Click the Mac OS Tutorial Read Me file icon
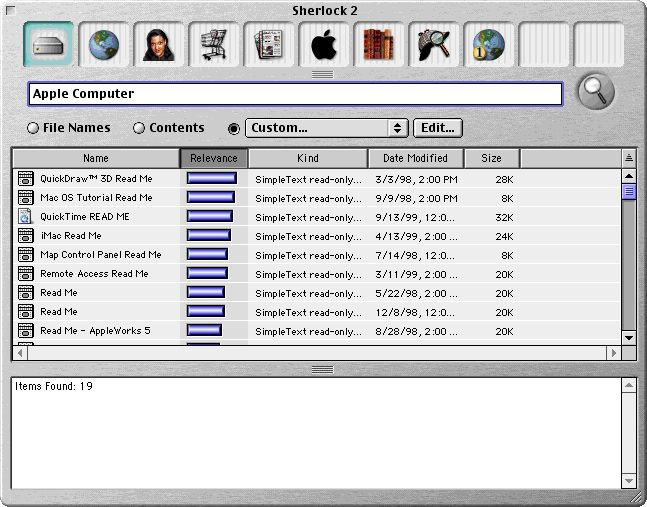 pyautogui.click(x=26, y=198)
